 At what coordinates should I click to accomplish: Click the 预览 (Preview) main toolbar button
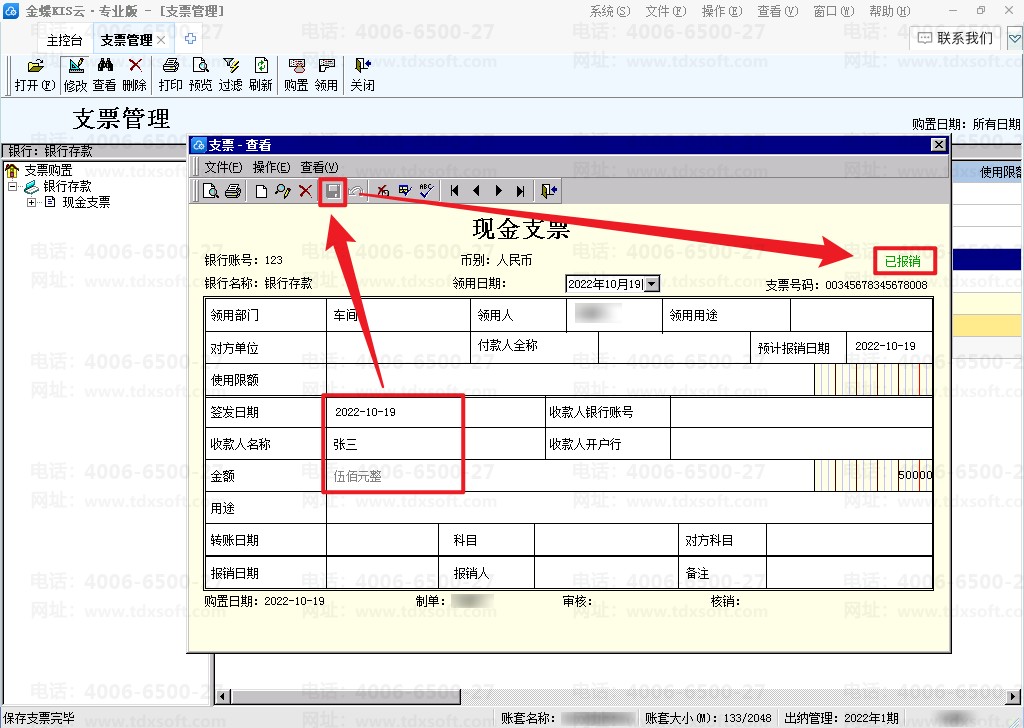tap(200, 75)
